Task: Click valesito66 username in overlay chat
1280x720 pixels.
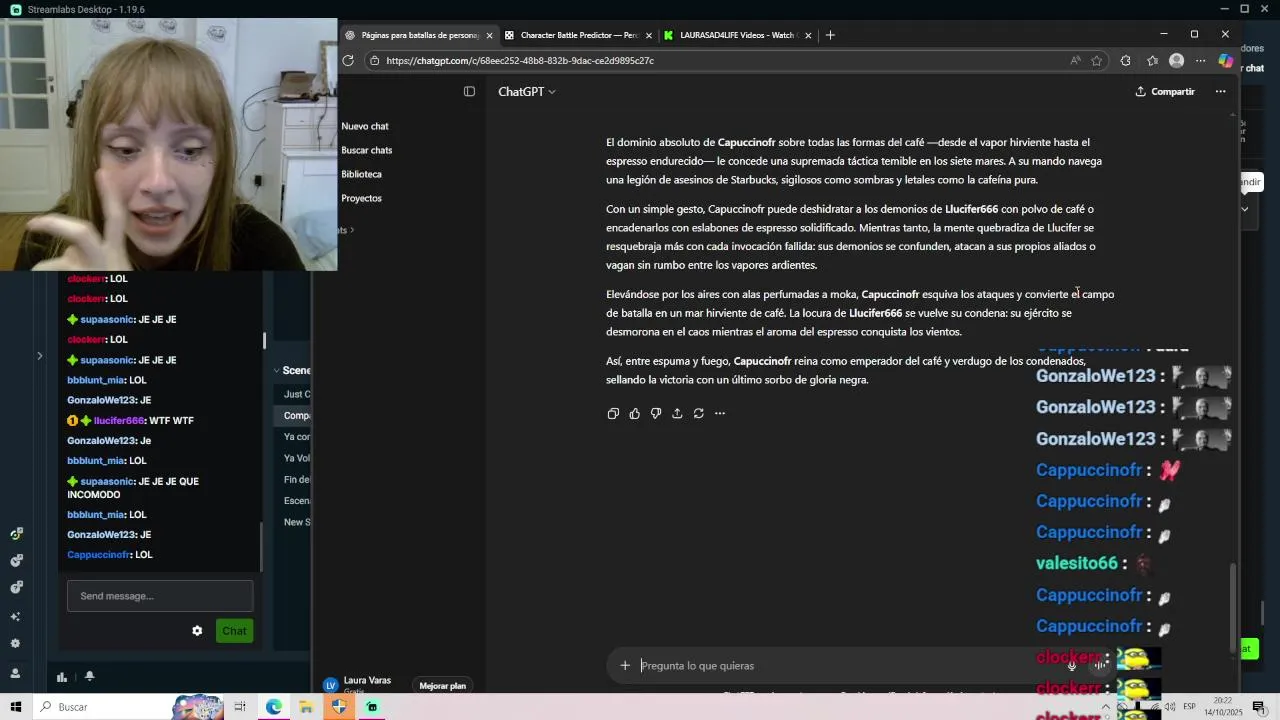Action: click(1077, 563)
